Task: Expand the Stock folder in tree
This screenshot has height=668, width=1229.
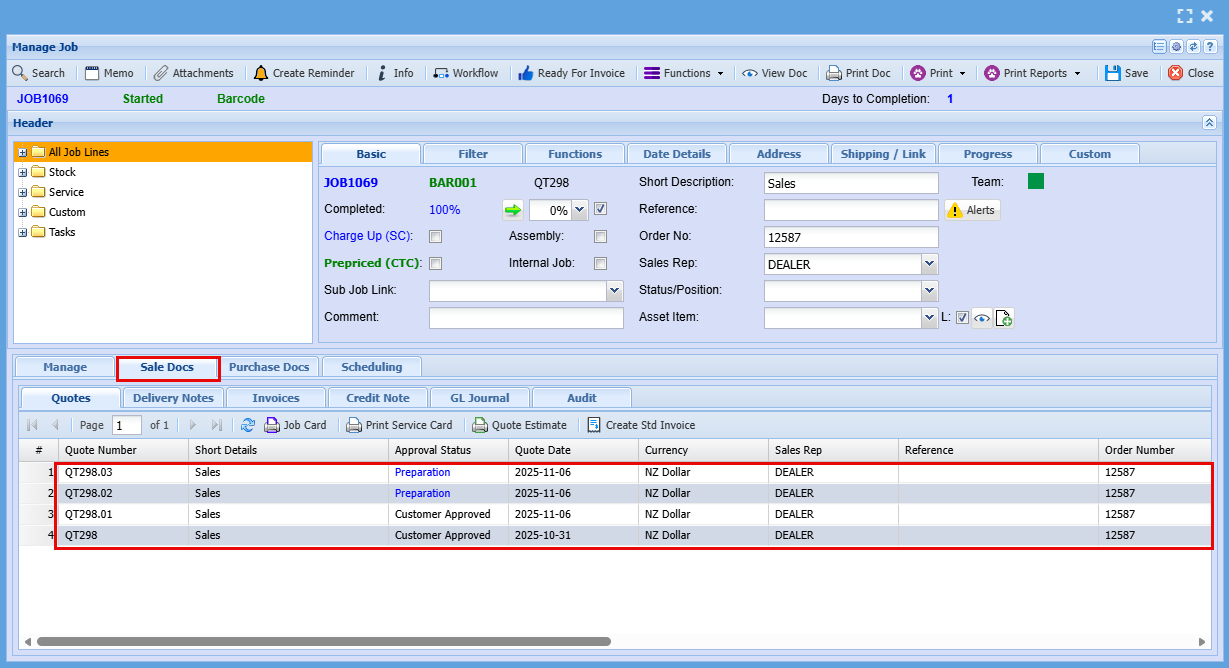Action: (22, 172)
